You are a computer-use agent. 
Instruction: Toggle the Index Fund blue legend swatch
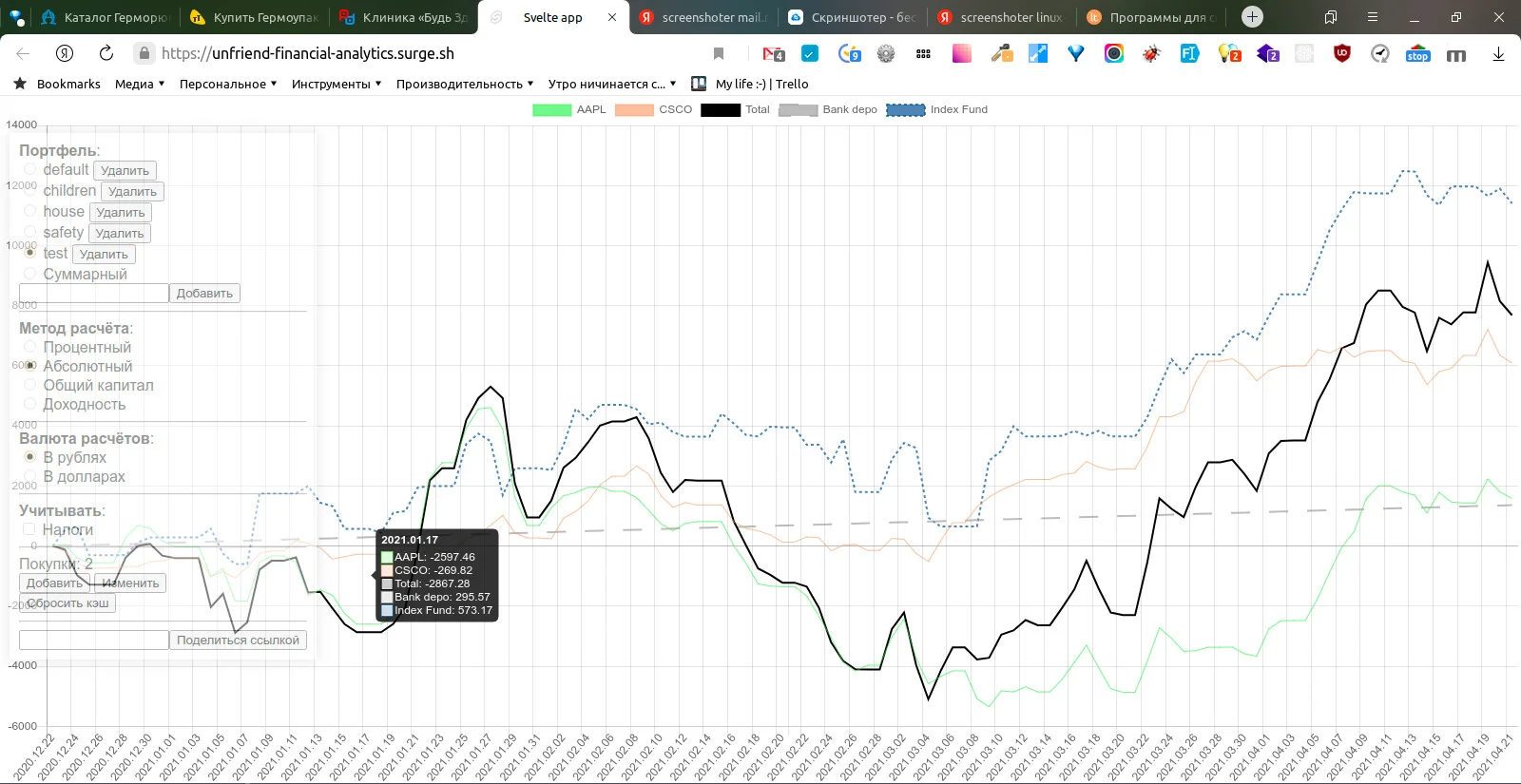[906, 110]
